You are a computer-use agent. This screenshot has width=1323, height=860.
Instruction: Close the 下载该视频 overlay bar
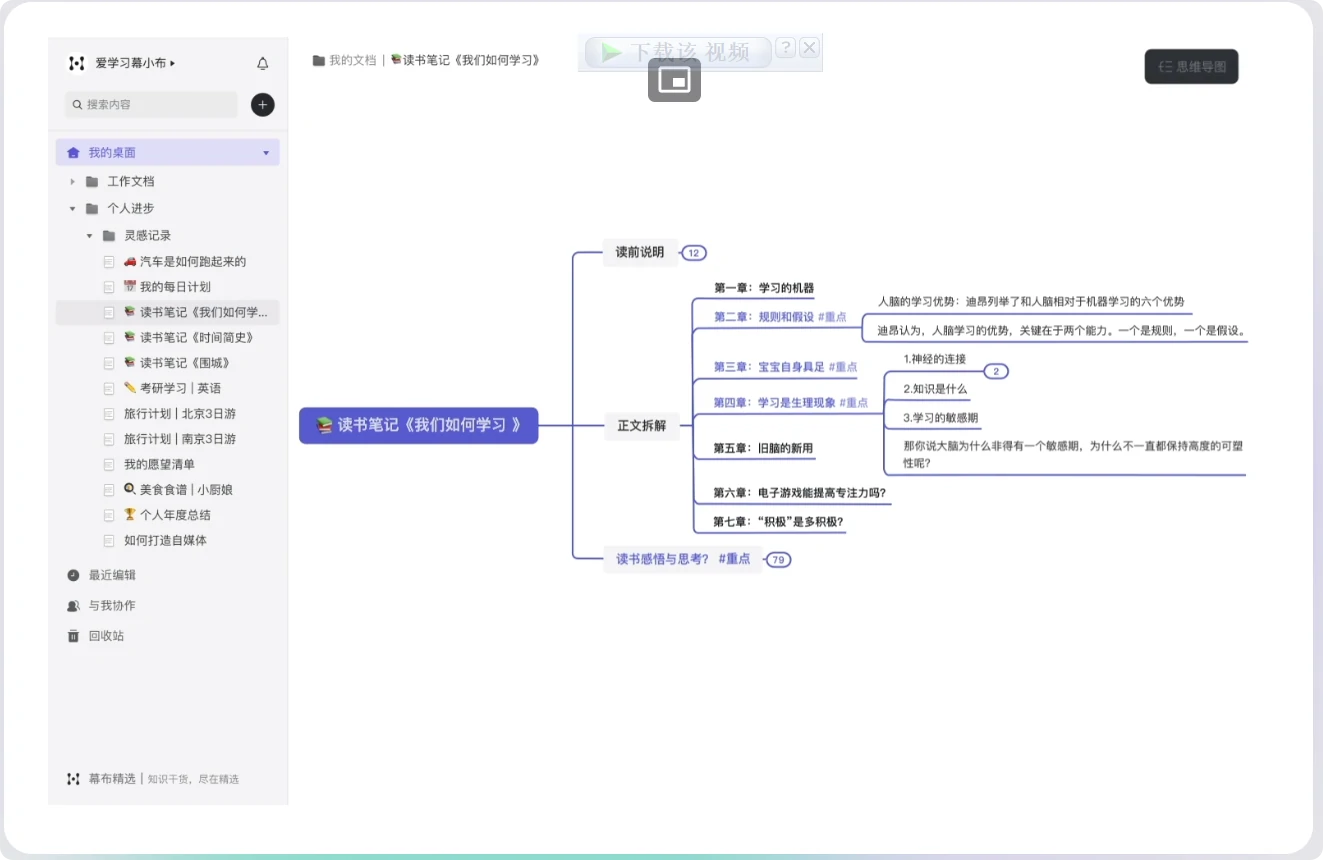(809, 48)
